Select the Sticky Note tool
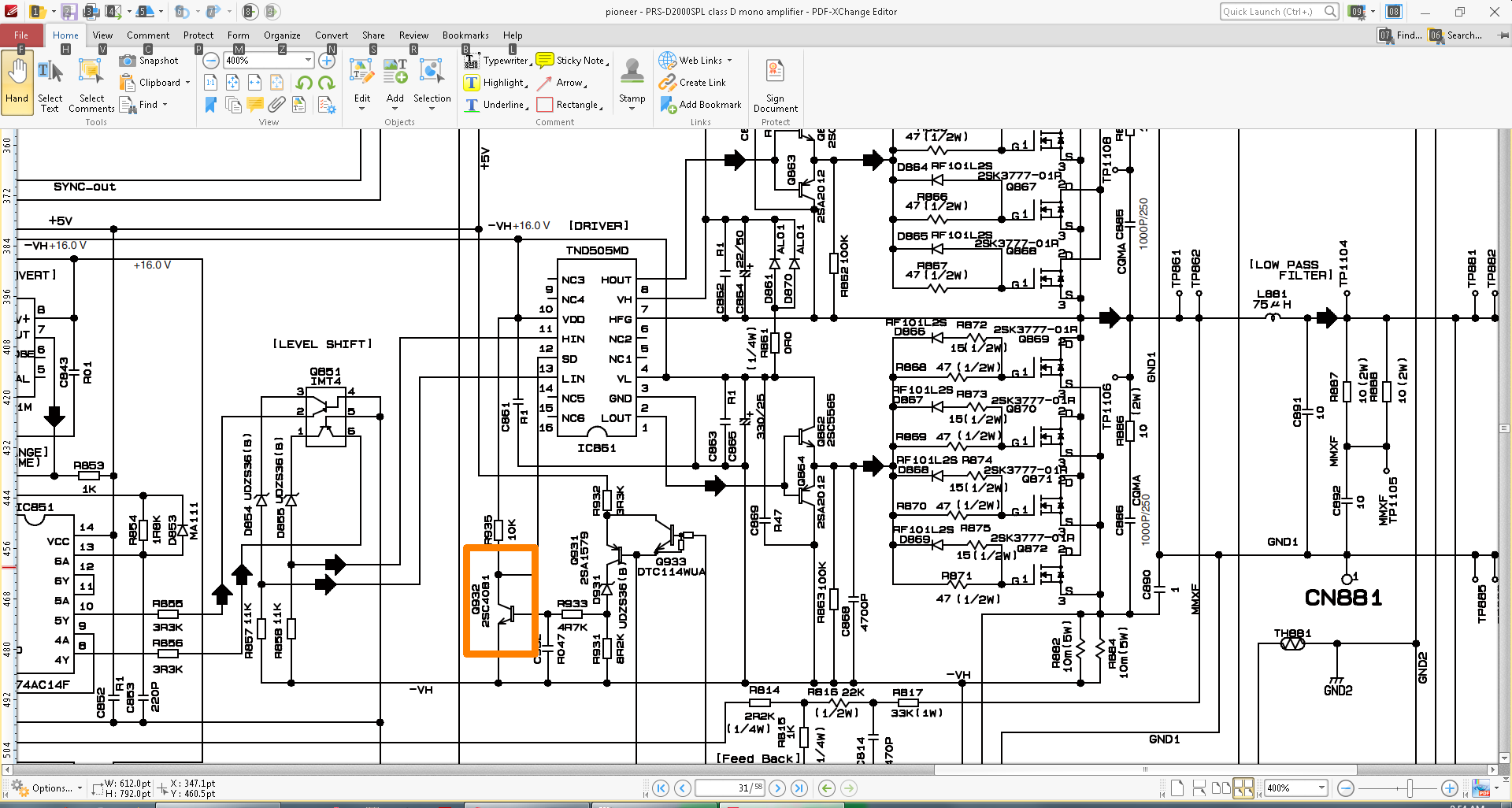Viewport: 1512px width, 808px height. [571, 61]
